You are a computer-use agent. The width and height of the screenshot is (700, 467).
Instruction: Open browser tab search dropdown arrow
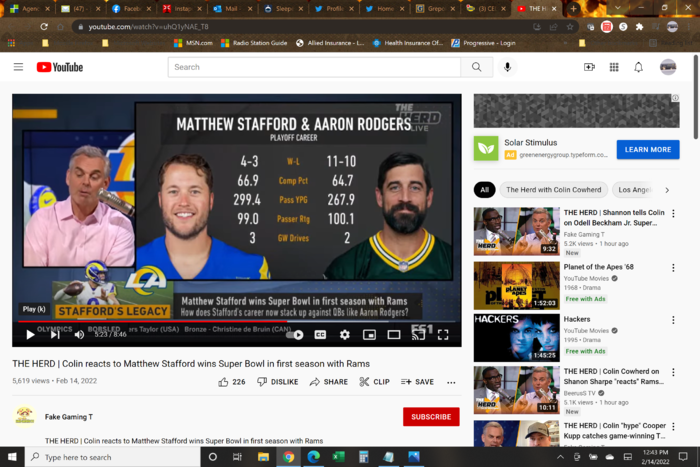pyautogui.click(x=617, y=8)
